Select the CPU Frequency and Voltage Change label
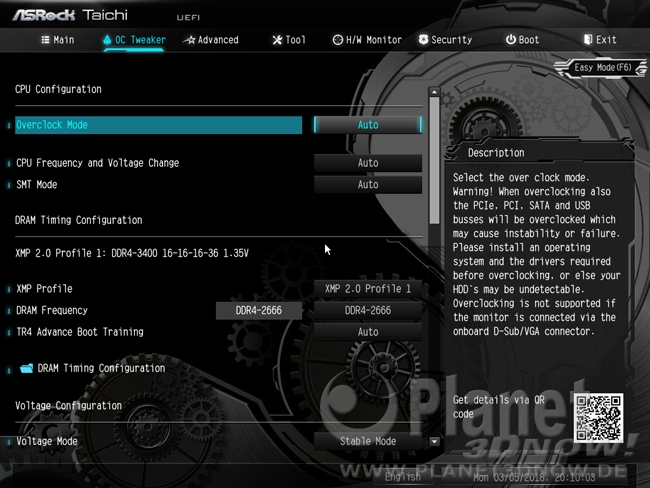Image resolution: width=650 pixels, height=488 pixels. 97,163
